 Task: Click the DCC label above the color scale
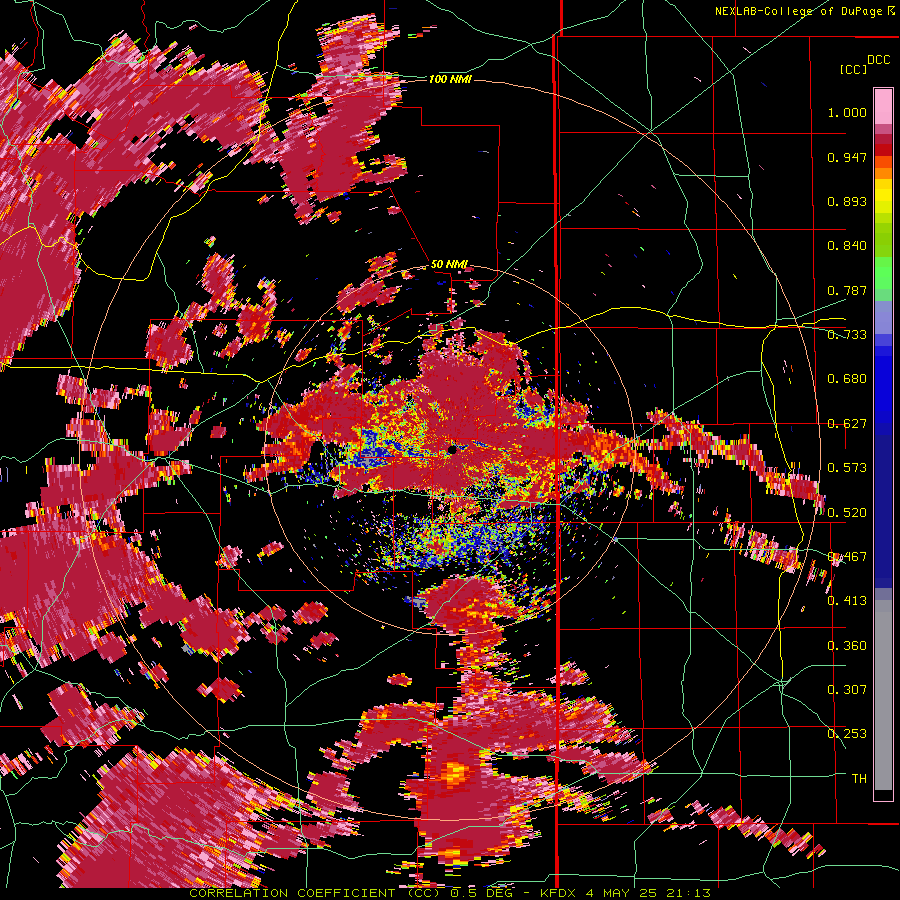coord(878,60)
